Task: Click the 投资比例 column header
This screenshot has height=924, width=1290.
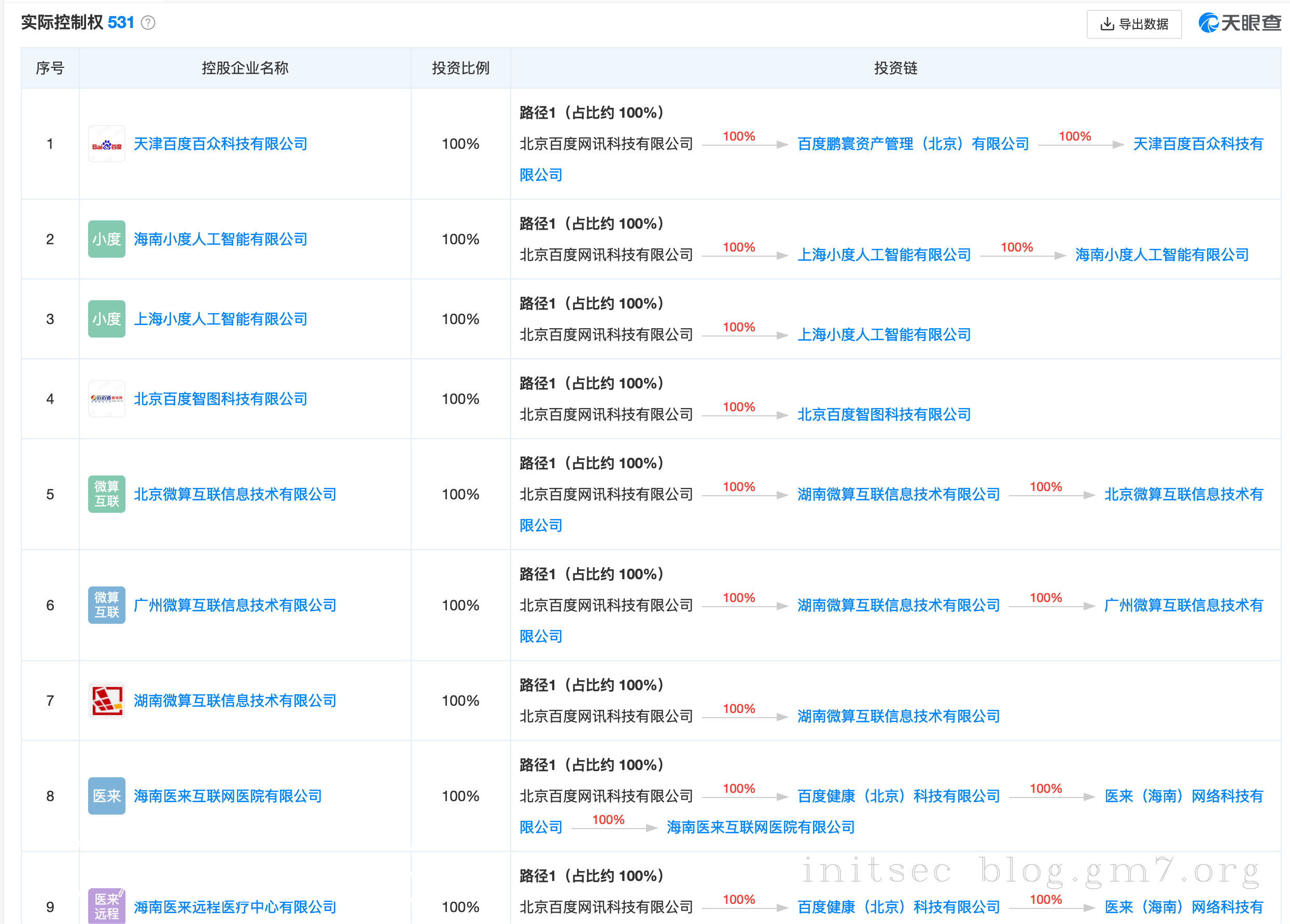Action: coord(460,68)
